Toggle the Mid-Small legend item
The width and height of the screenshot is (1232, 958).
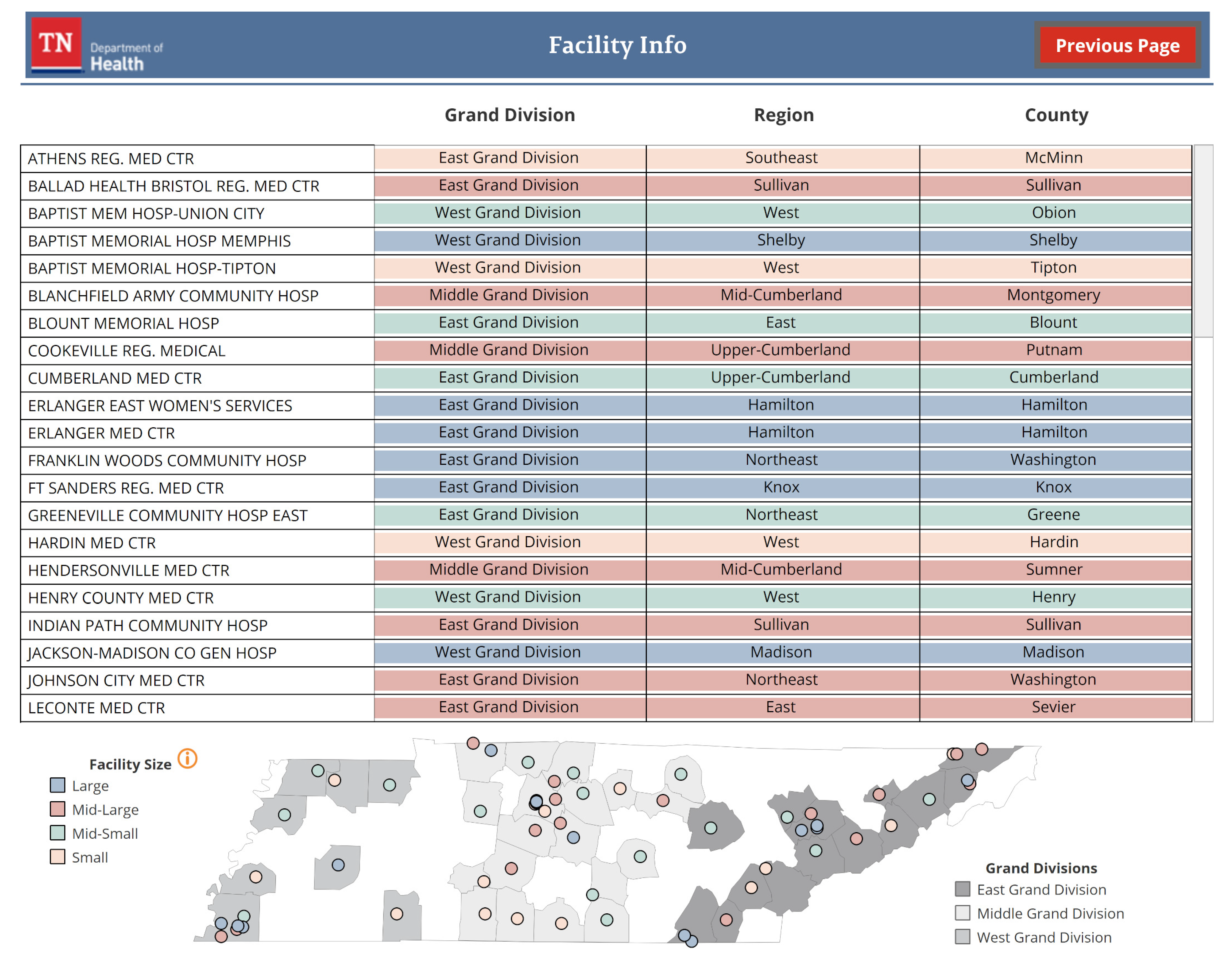click(x=57, y=833)
